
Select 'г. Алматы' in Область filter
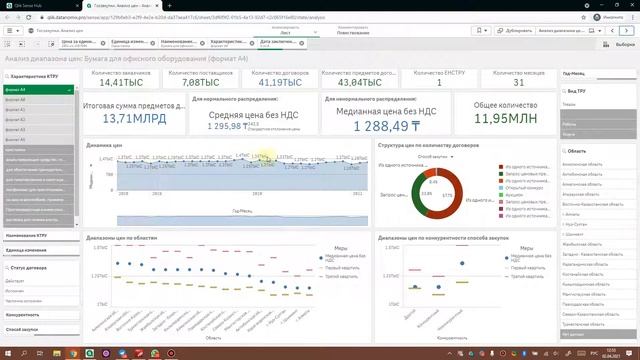tap(598, 214)
